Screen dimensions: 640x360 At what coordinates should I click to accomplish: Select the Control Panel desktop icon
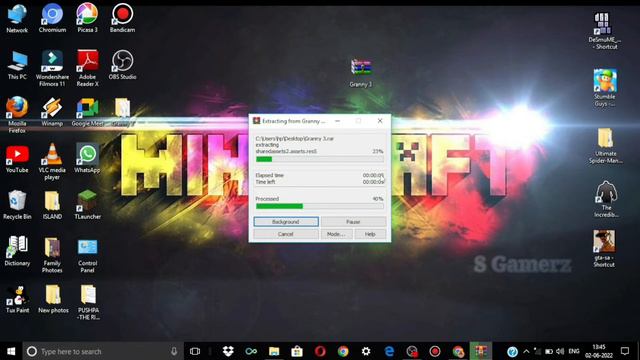coord(87,255)
